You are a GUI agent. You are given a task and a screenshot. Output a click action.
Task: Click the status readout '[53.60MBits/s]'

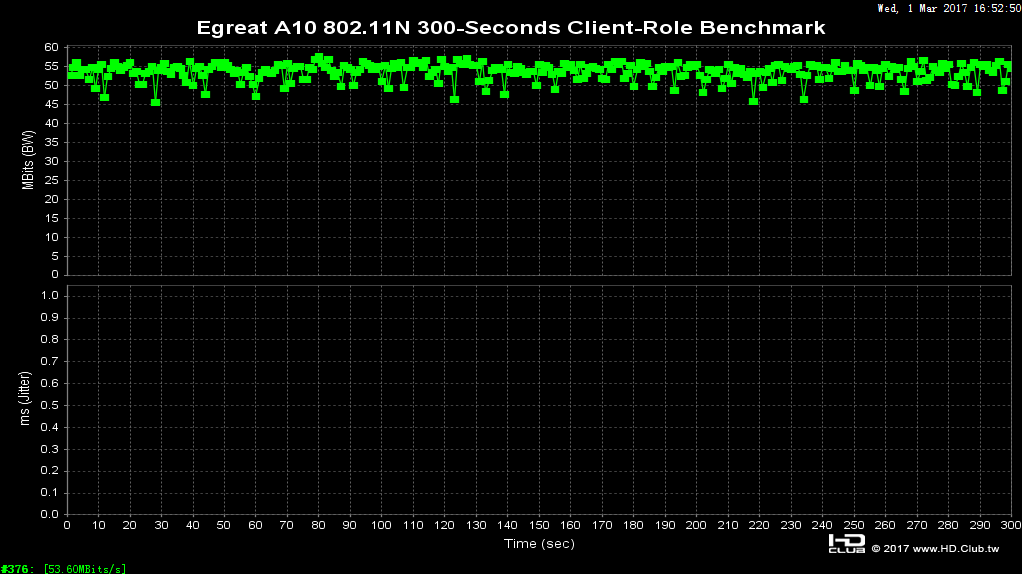pyautogui.click(x=85, y=569)
